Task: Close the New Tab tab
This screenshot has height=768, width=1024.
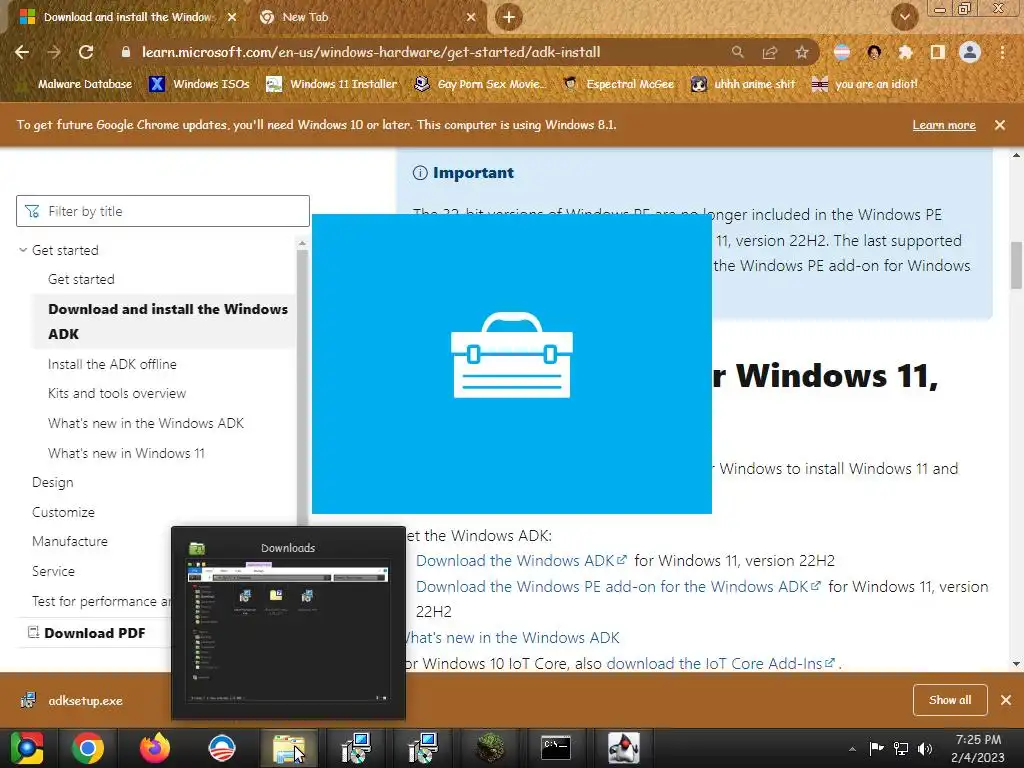Action: [x=471, y=17]
